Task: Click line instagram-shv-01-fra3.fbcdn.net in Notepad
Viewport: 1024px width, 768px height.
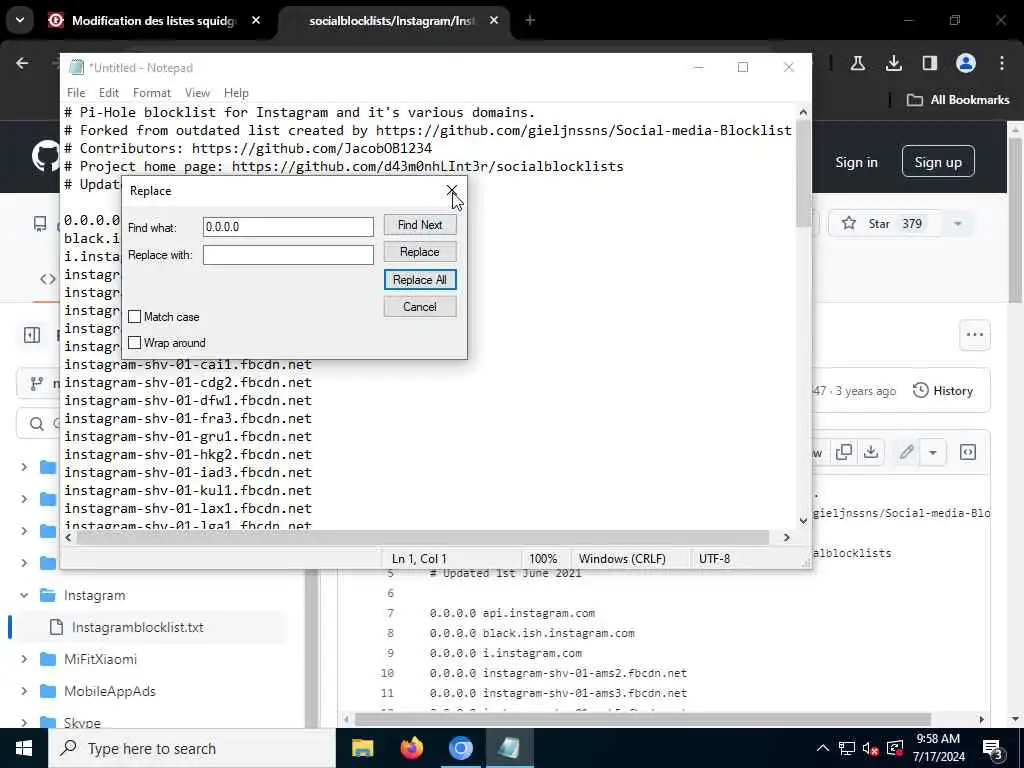Action: [x=188, y=418]
